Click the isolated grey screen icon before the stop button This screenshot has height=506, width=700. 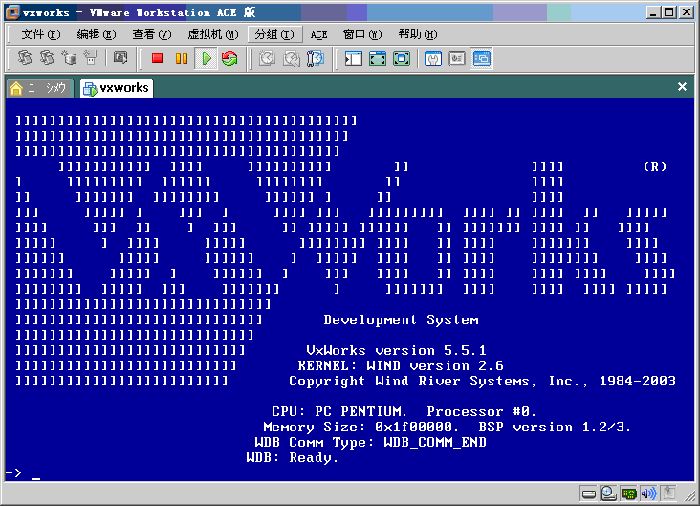click(x=120, y=58)
